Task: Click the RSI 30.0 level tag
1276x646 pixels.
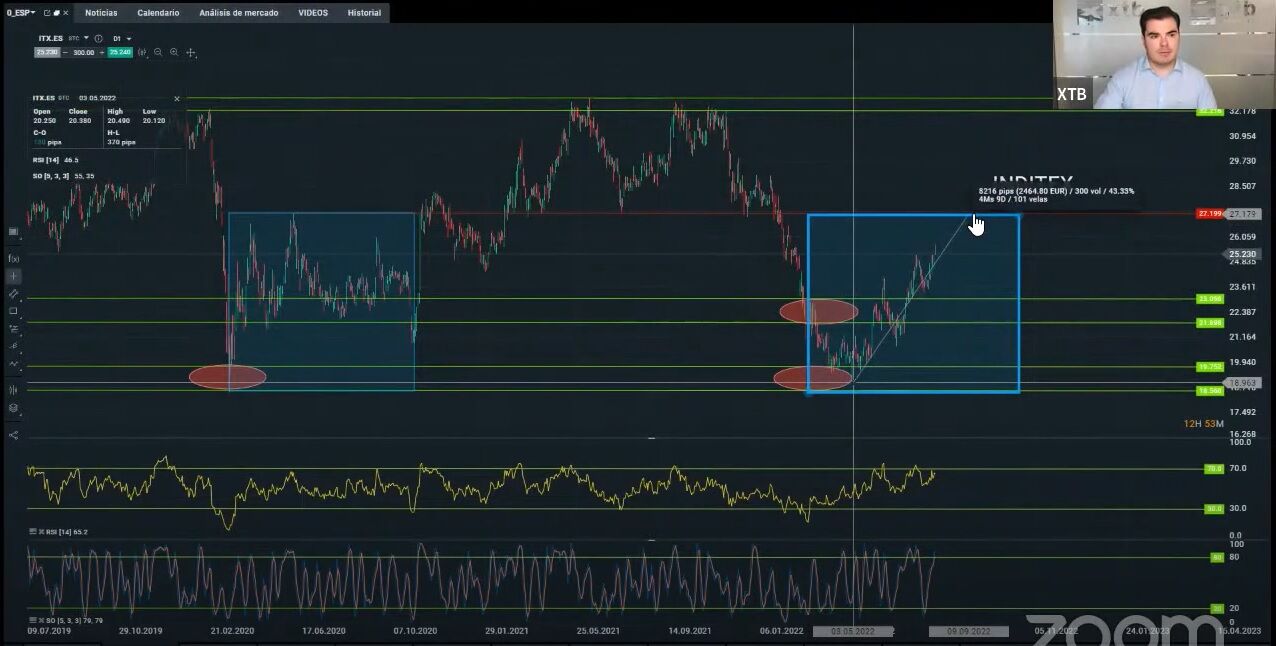Action: coord(1213,508)
